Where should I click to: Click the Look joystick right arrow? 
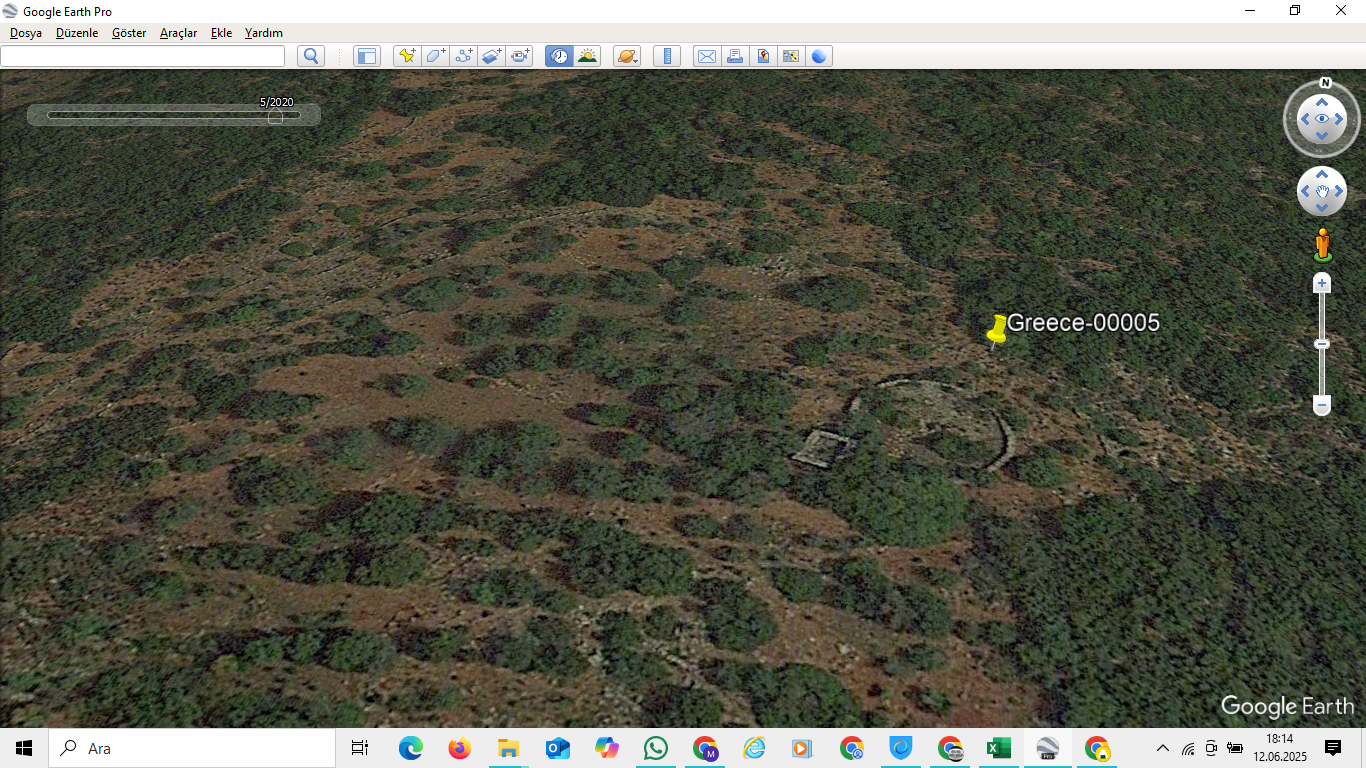tap(1341, 120)
